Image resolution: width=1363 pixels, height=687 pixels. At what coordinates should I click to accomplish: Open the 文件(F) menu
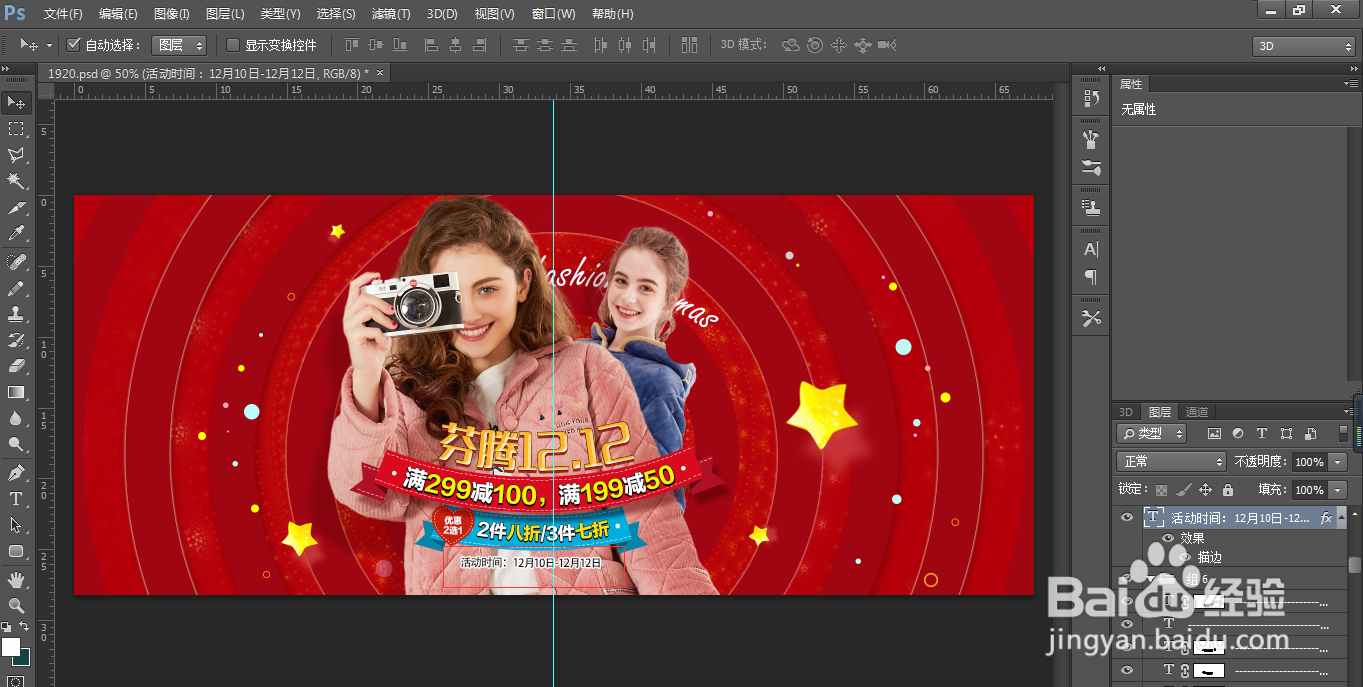(63, 14)
